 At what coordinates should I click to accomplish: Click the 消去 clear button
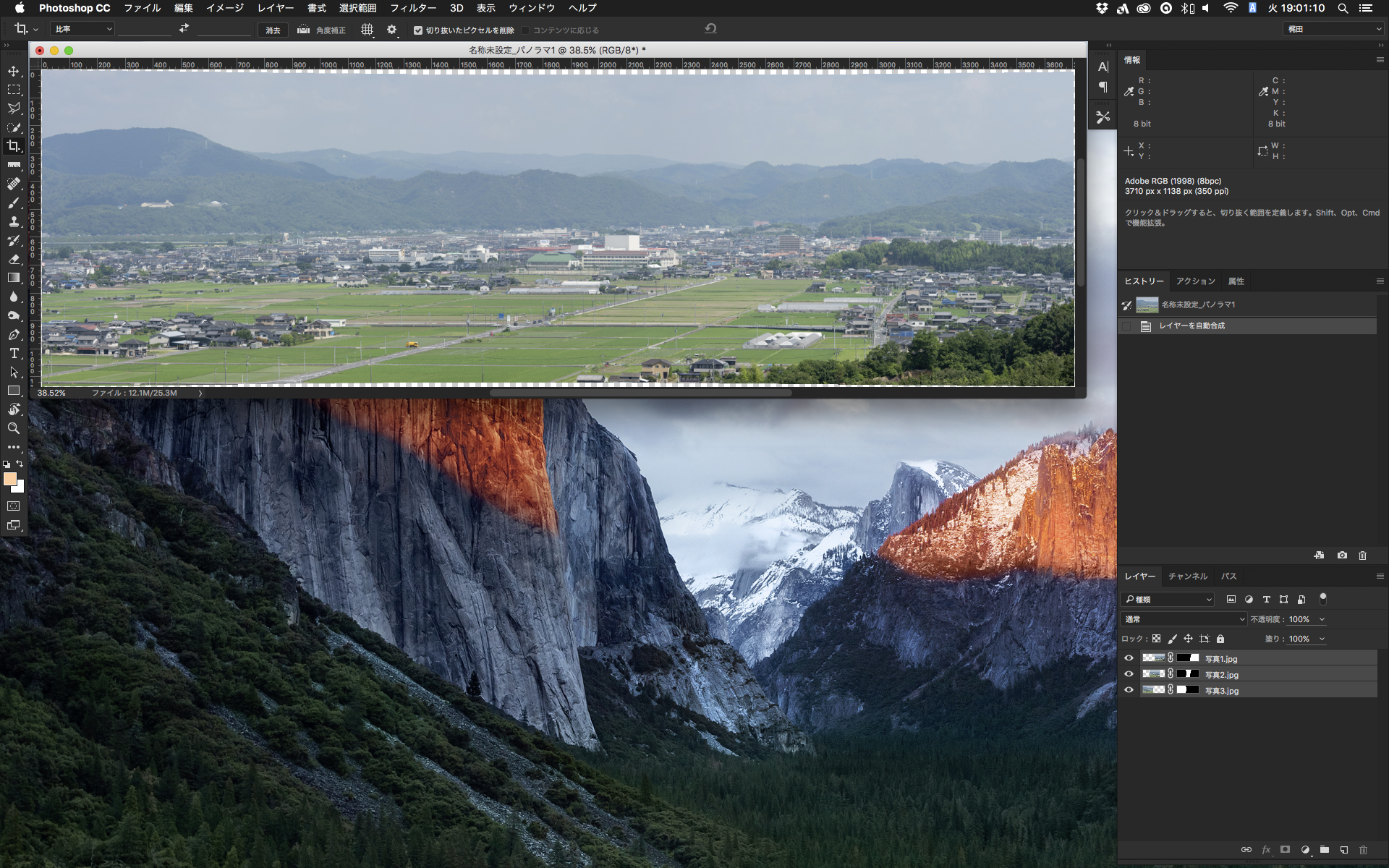pyautogui.click(x=273, y=30)
